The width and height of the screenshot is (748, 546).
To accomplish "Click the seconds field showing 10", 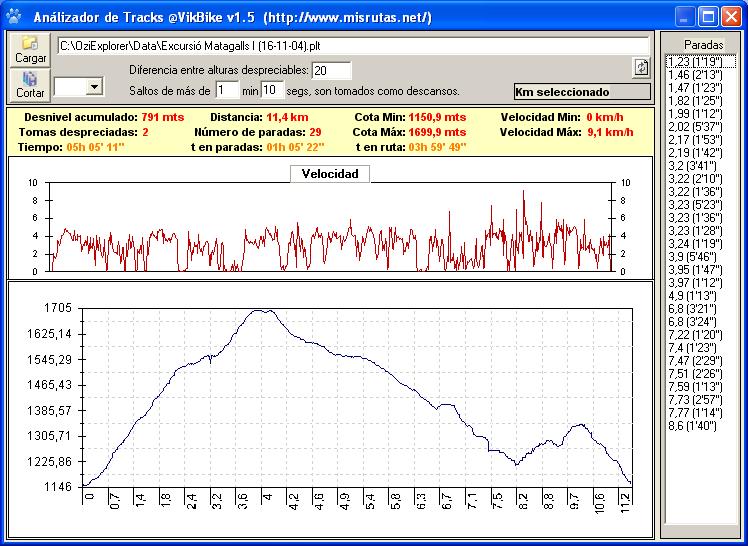I will click(x=272, y=91).
